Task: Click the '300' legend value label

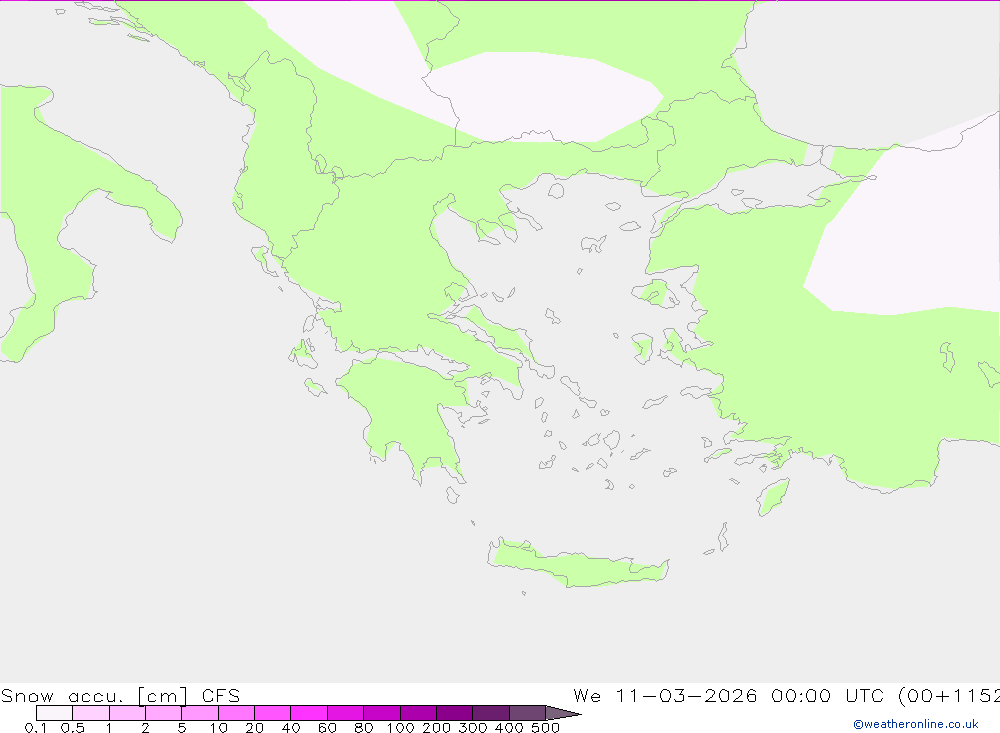Action: [473, 728]
